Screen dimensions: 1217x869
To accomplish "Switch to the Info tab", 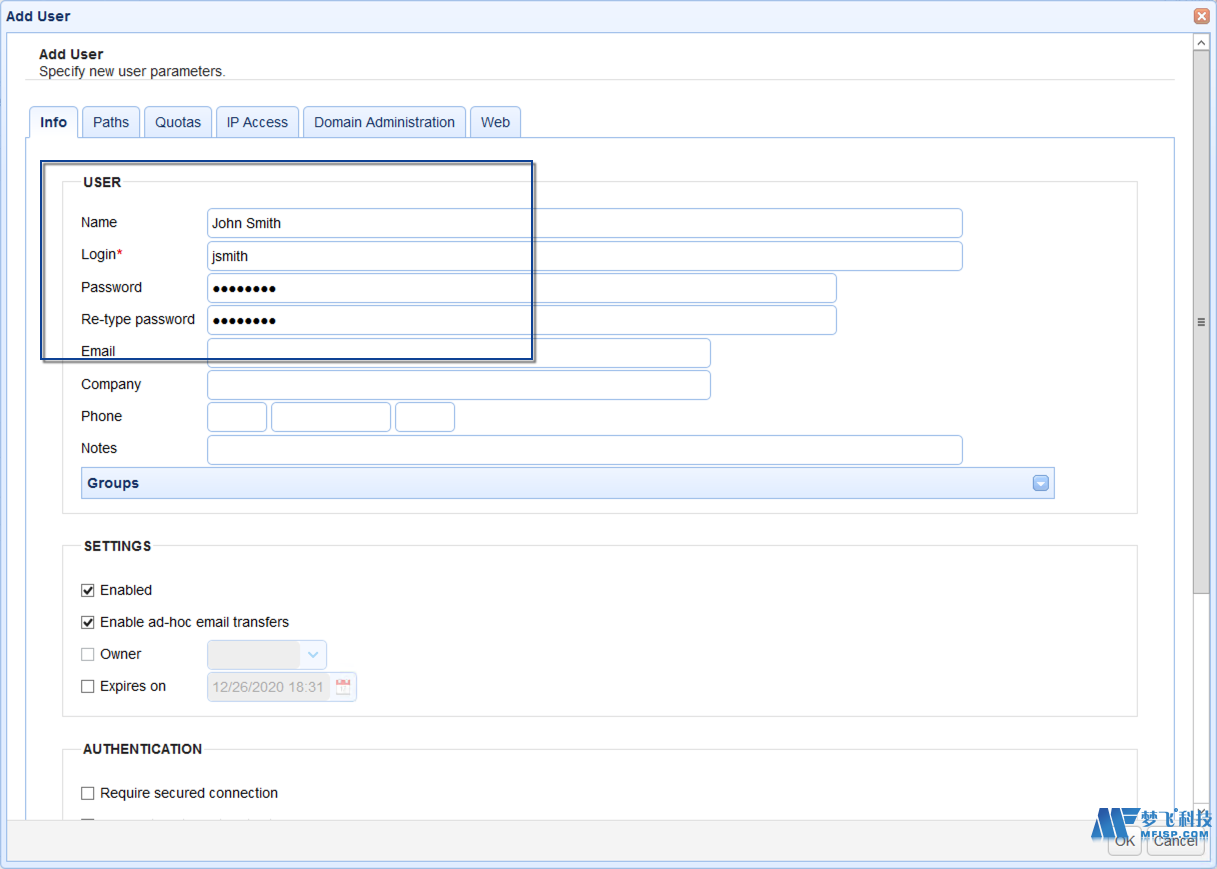I will click(x=54, y=122).
